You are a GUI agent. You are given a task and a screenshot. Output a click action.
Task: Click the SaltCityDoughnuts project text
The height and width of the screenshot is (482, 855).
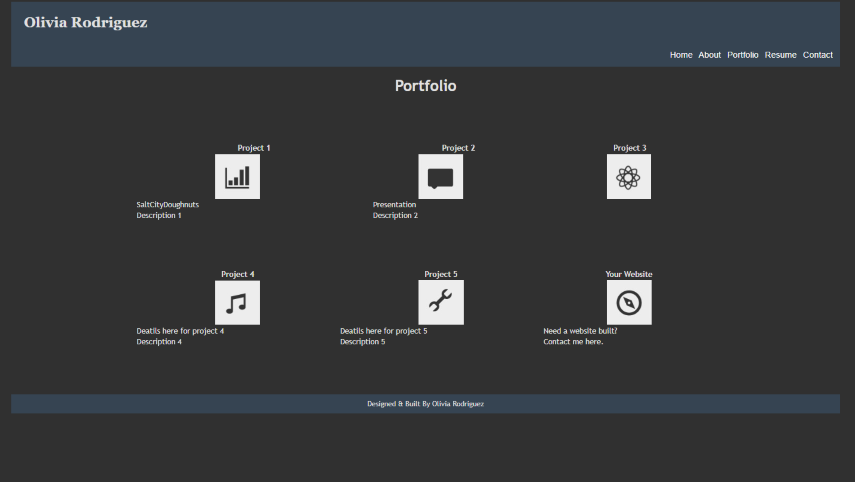click(x=168, y=204)
